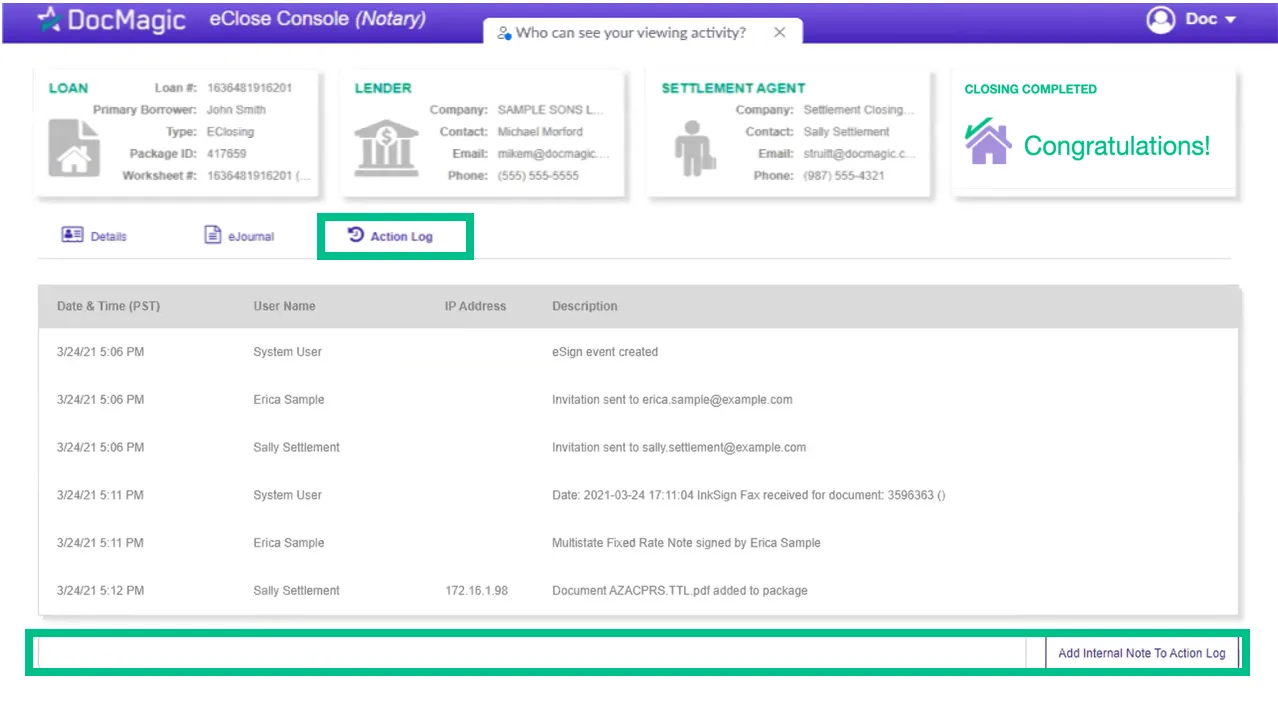1278x714 pixels.
Task: Click the Description column header
Action: click(x=585, y=306)
